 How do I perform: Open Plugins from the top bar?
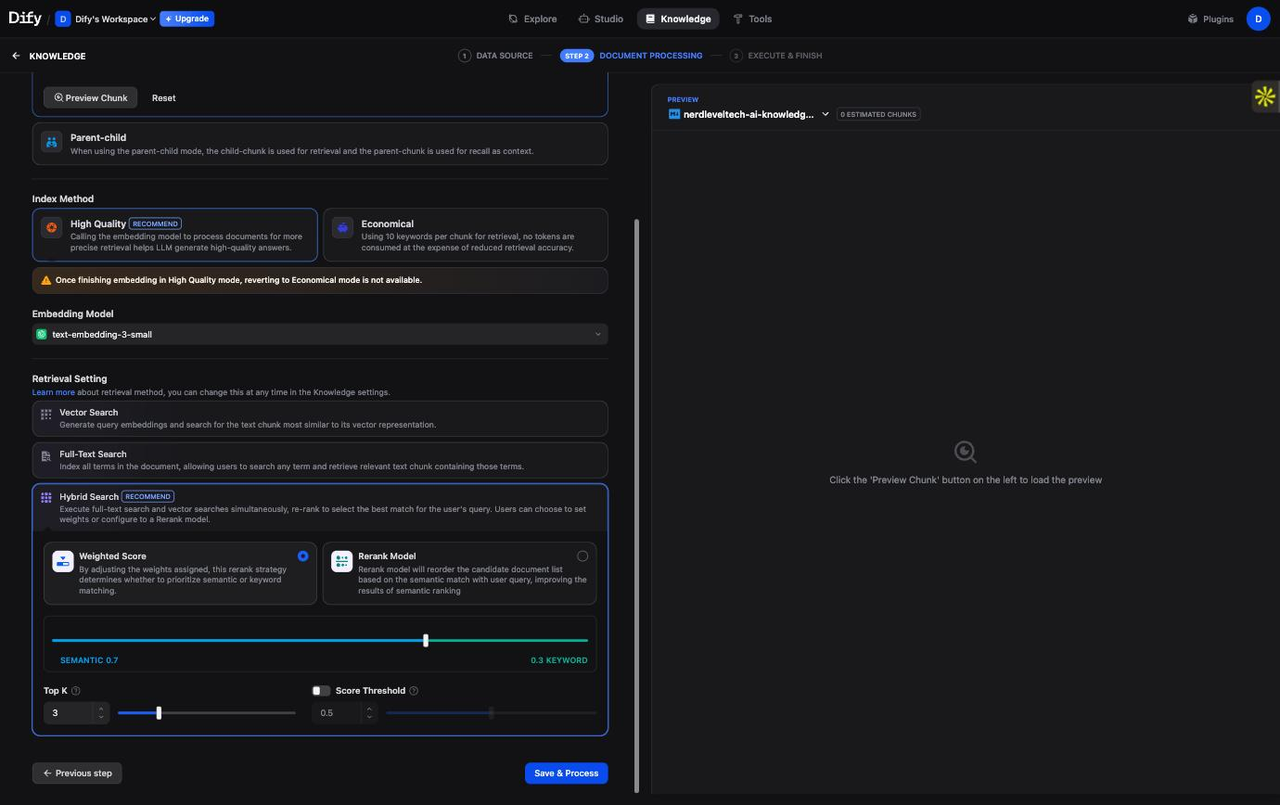click(x=1210, y=19)
